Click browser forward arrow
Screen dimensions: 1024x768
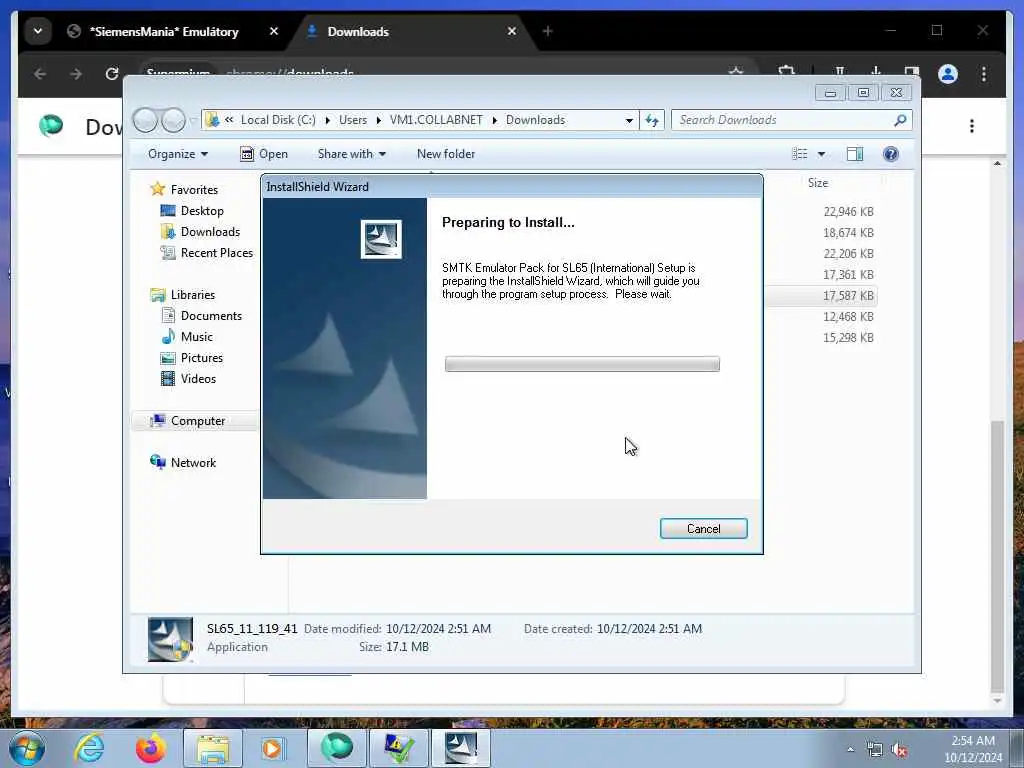coord(76,74)
